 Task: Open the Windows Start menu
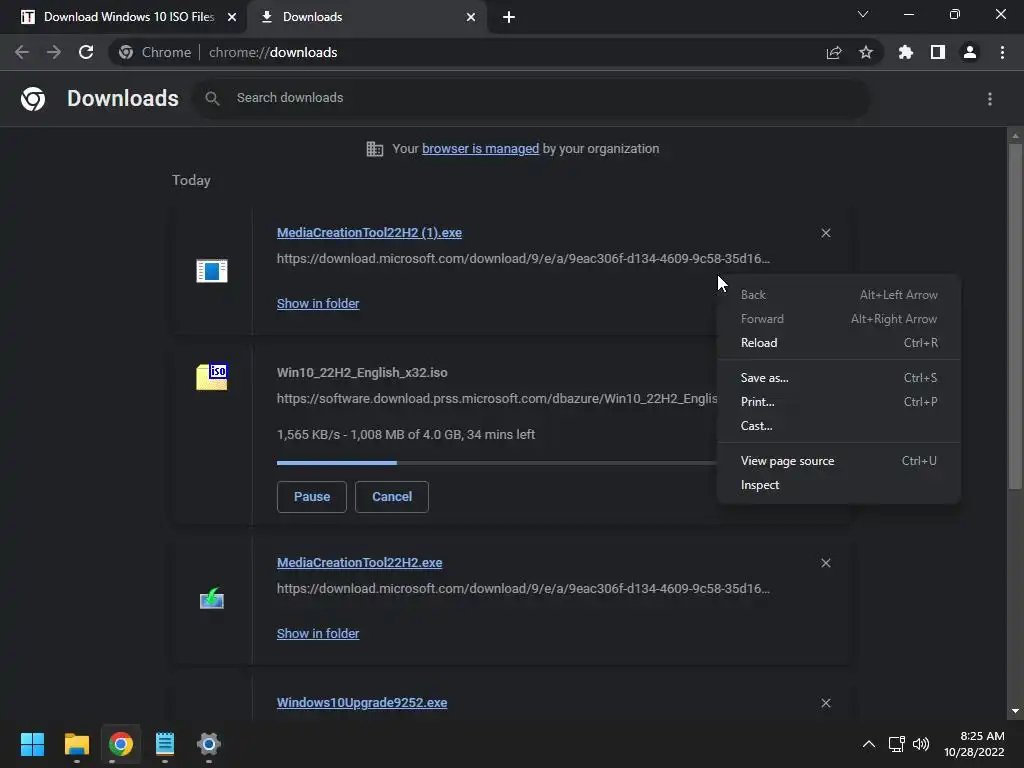(x=32, y=744)
